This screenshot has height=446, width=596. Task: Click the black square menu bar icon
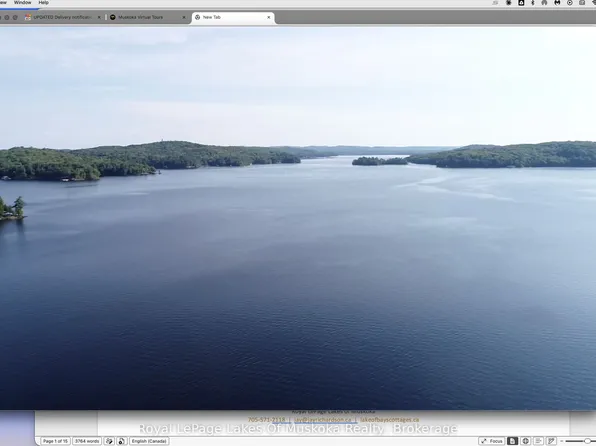[521, 3]
